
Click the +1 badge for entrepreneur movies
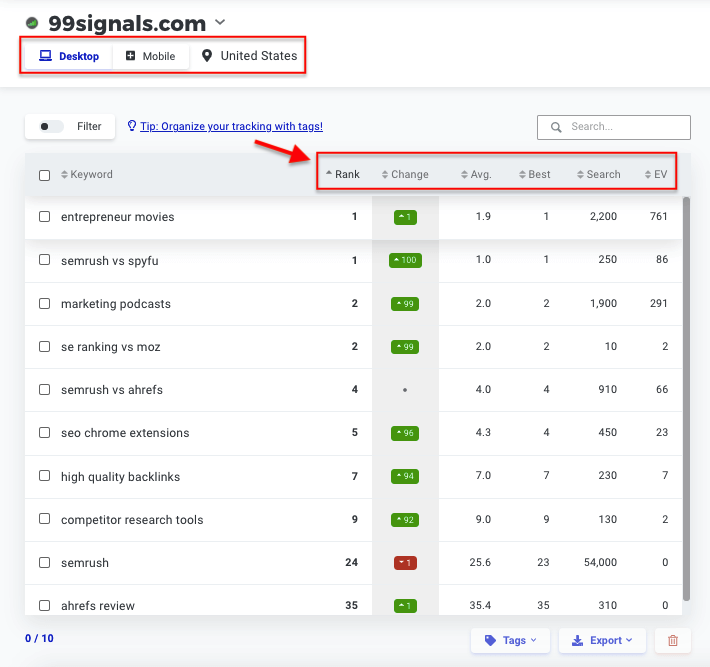coord(405,217)
